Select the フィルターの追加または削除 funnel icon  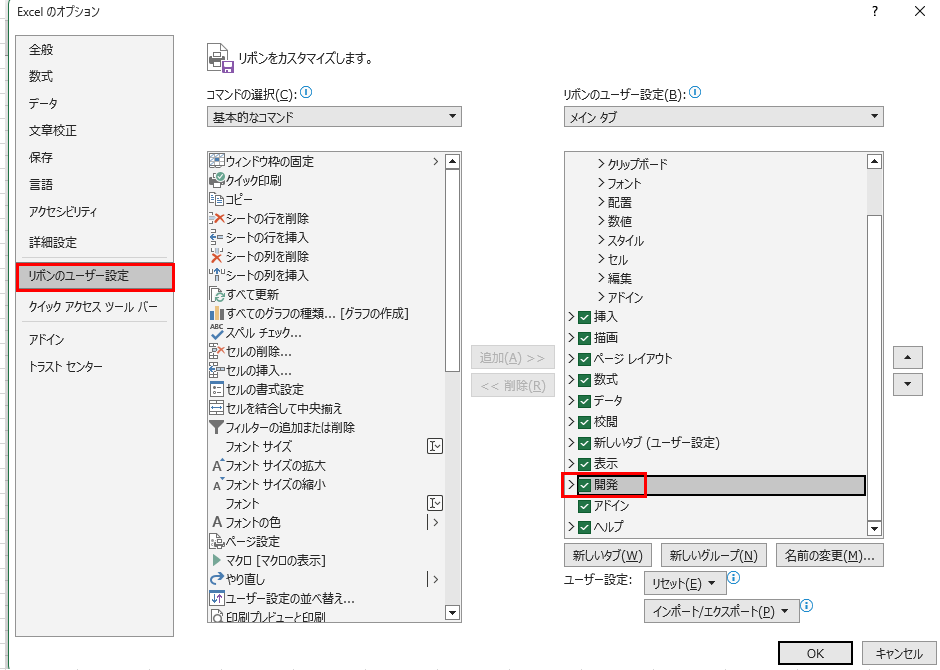point(217,427)
